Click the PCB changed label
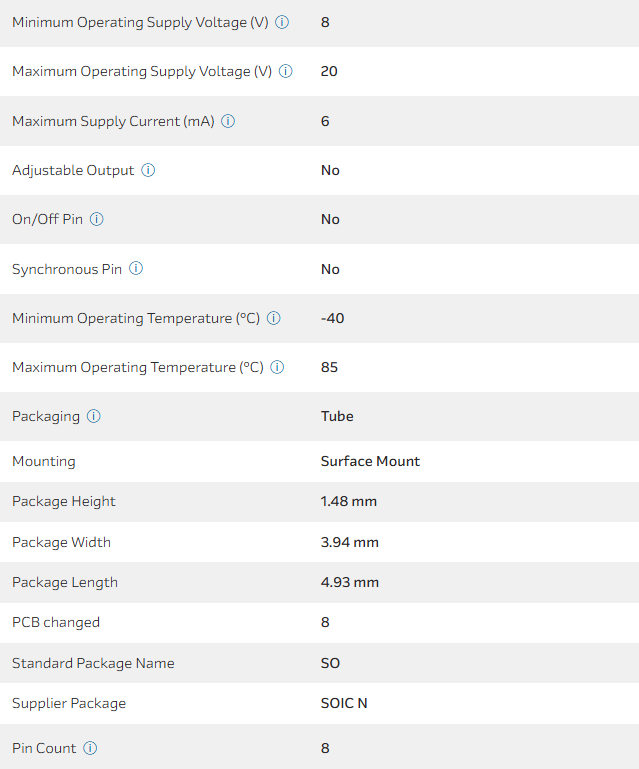The width and height of the screenshot is (639, 769). (x=56, y=622)
